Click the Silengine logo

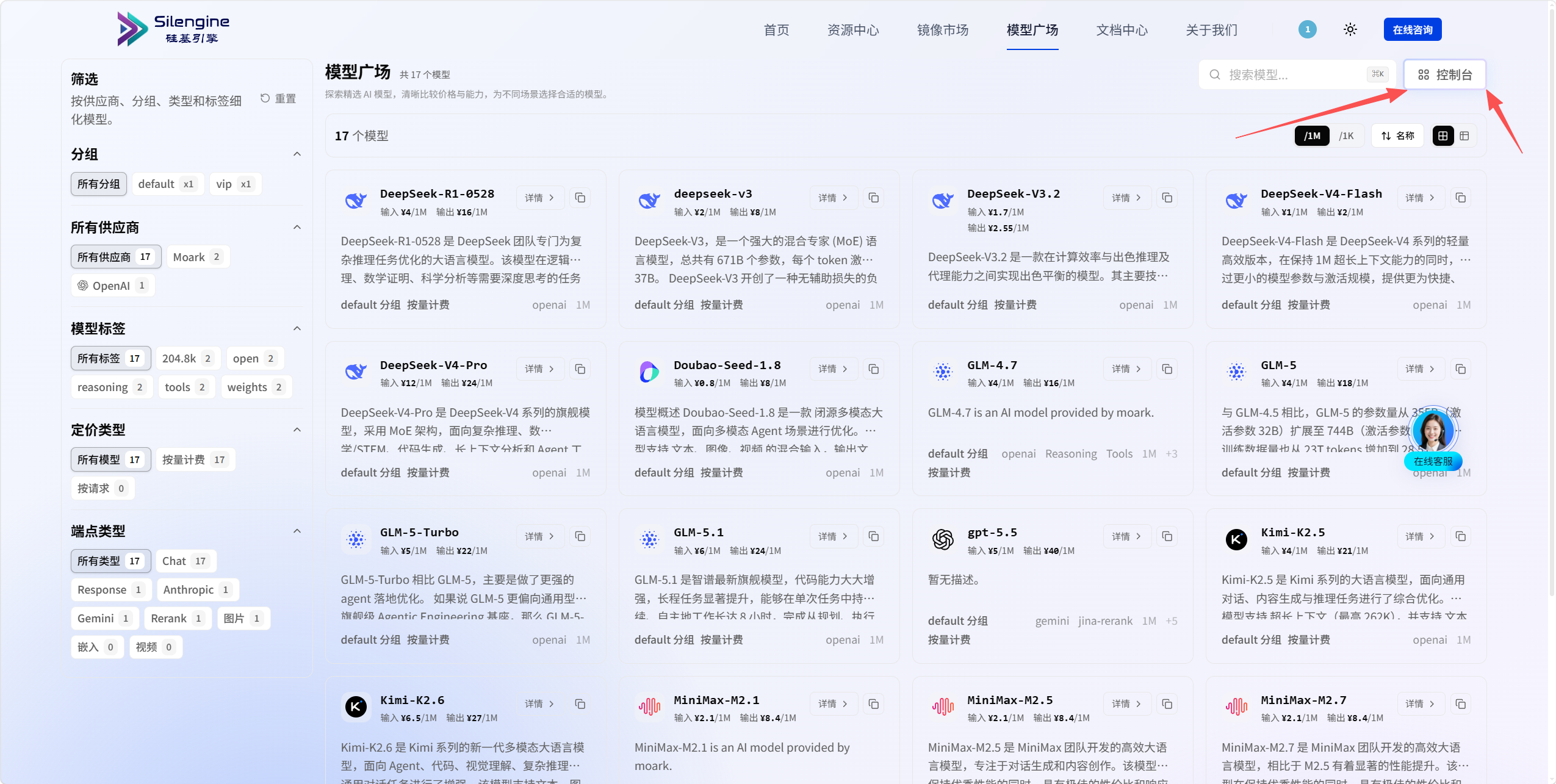pos(173,29)
